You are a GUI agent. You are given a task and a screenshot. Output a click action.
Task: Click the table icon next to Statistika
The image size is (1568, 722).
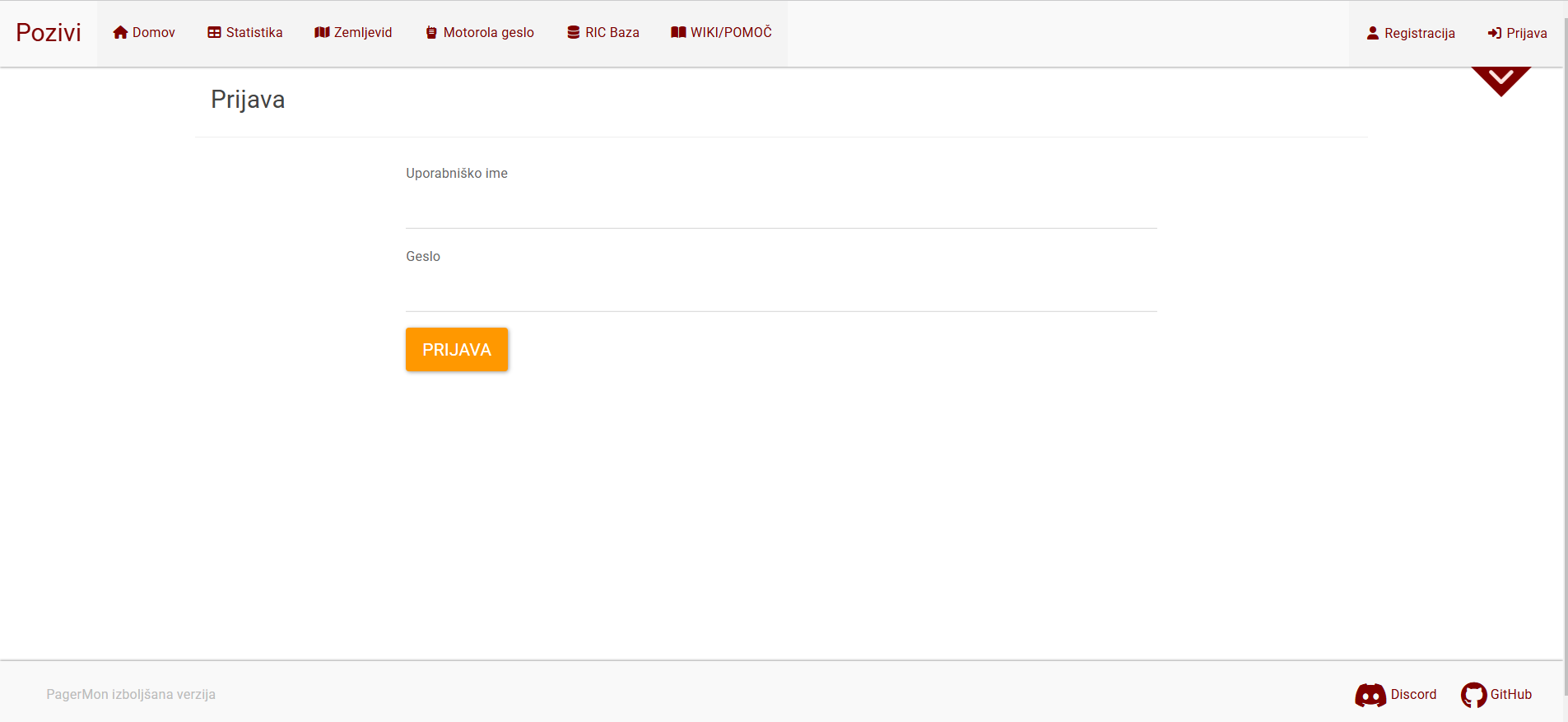coord(214,32)
